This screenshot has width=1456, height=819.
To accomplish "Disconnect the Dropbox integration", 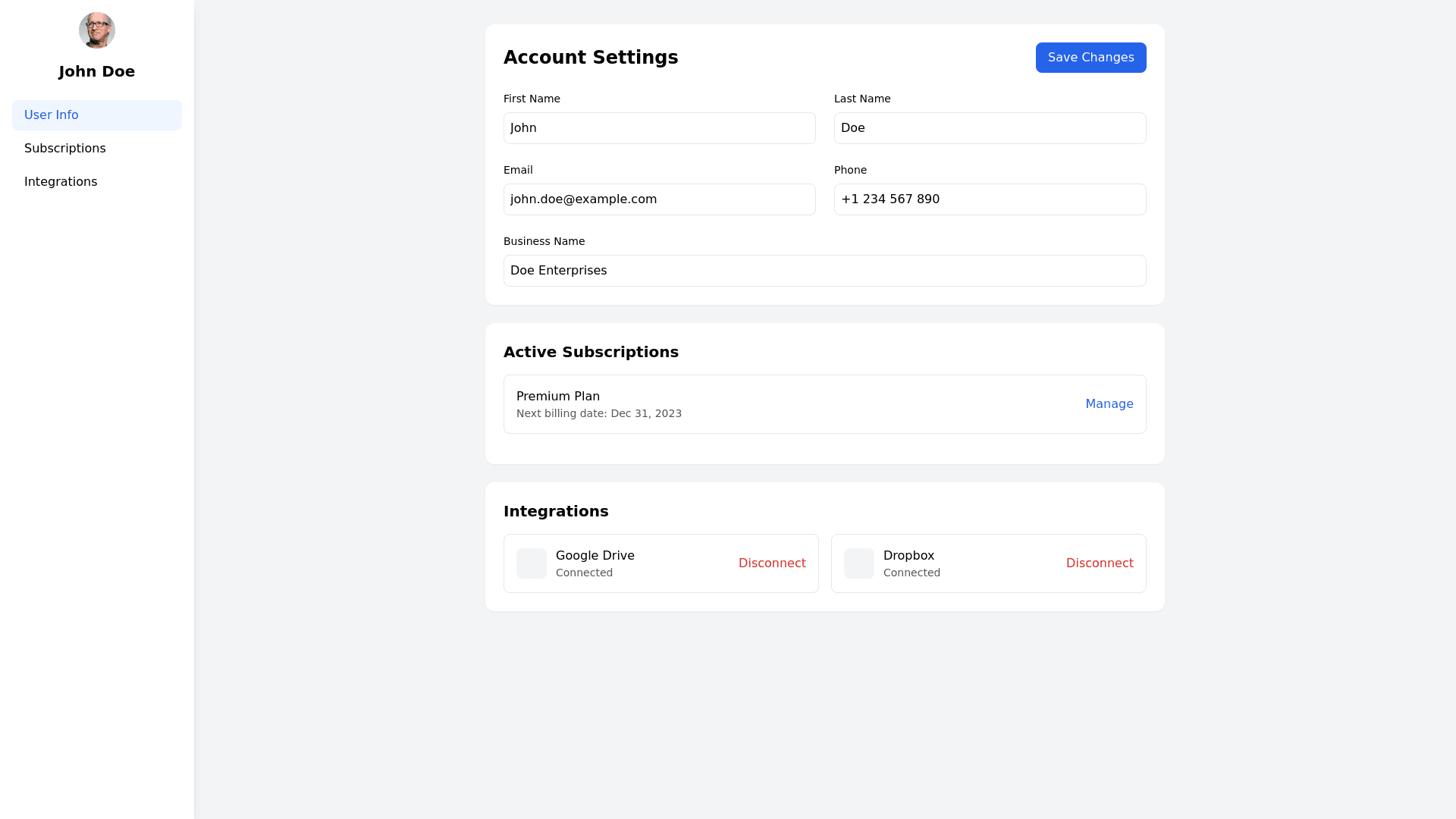I will point(1099,563).
